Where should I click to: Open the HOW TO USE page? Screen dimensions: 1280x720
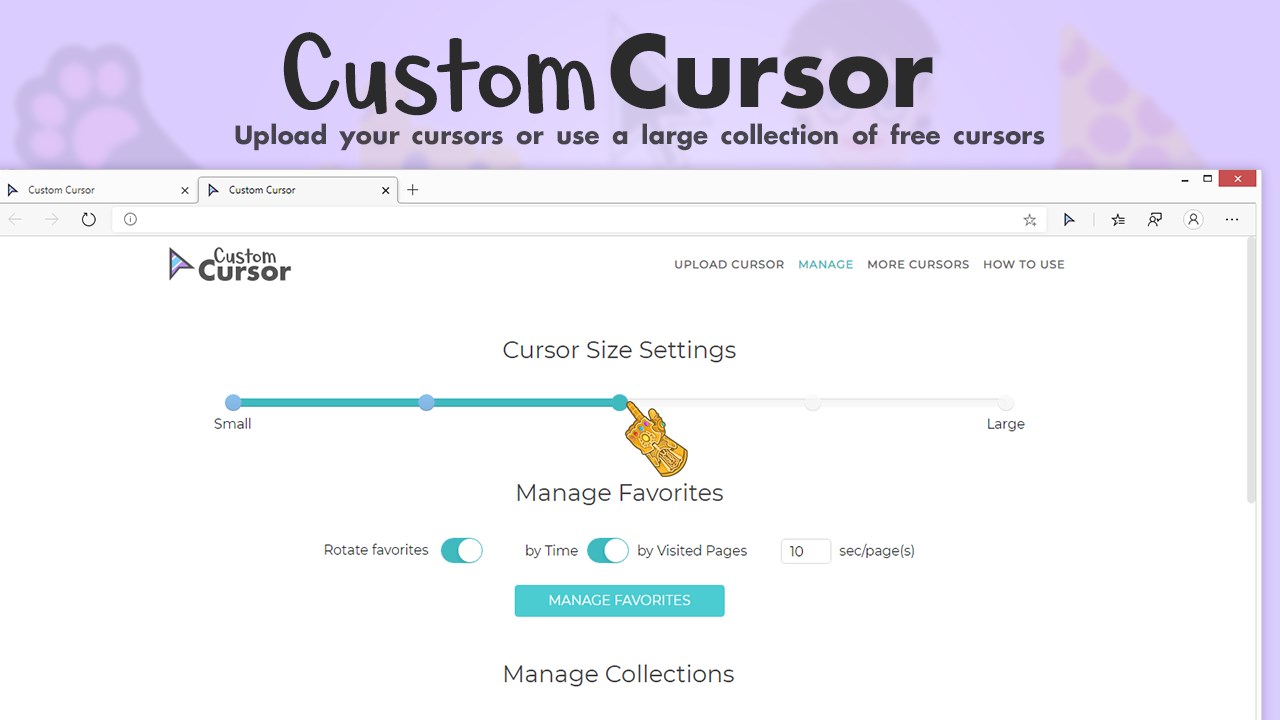1024,265
